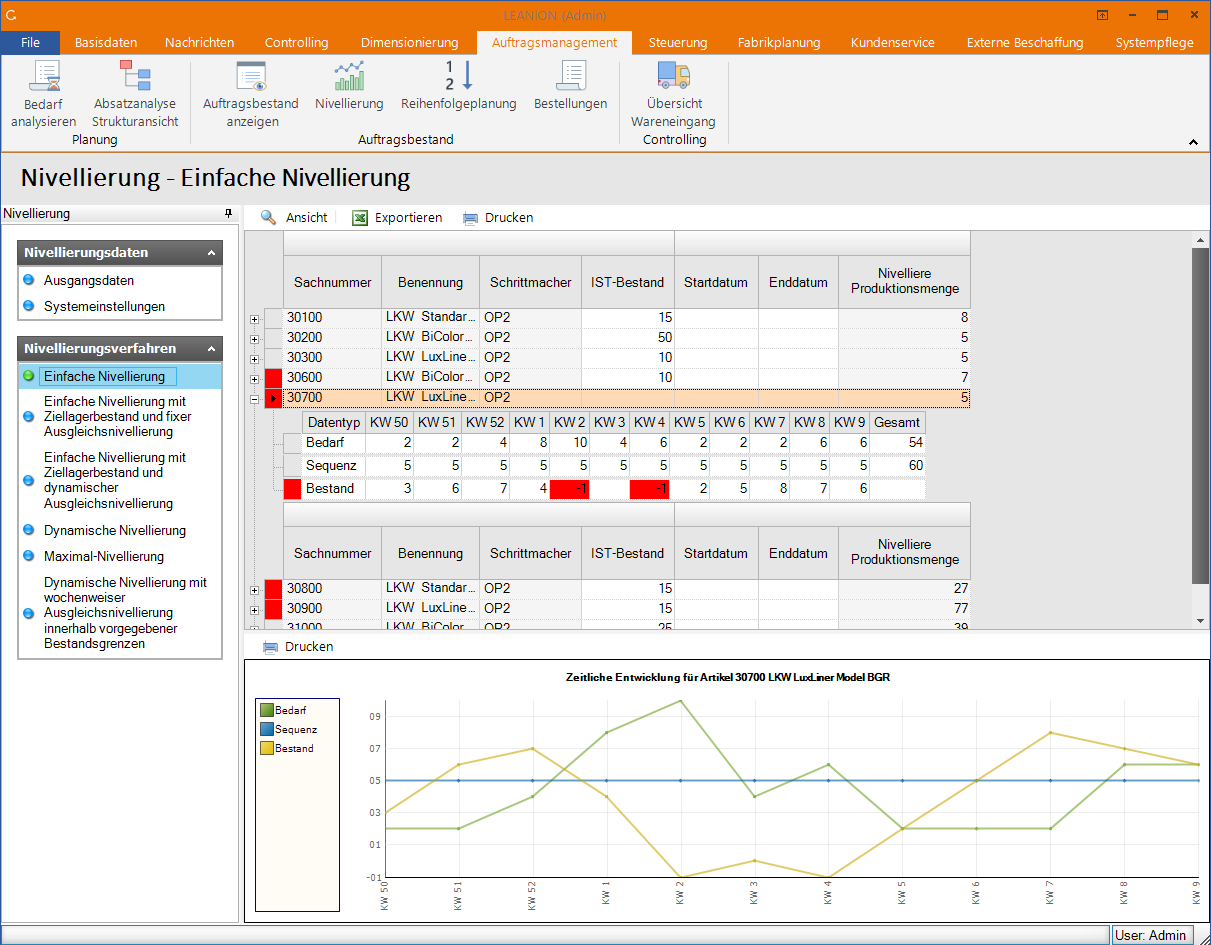Switch to the Dimensionierung tab

coord(409,42)
